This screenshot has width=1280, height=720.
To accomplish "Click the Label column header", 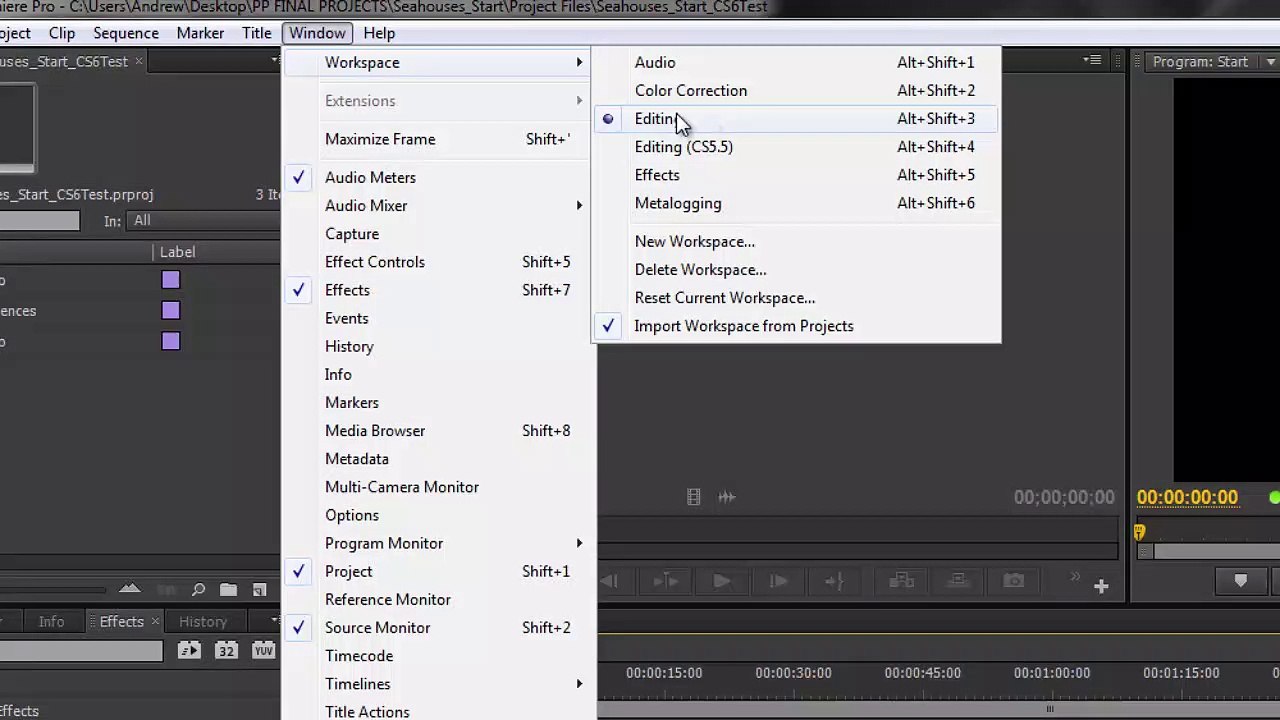I will tap(177, 252).
